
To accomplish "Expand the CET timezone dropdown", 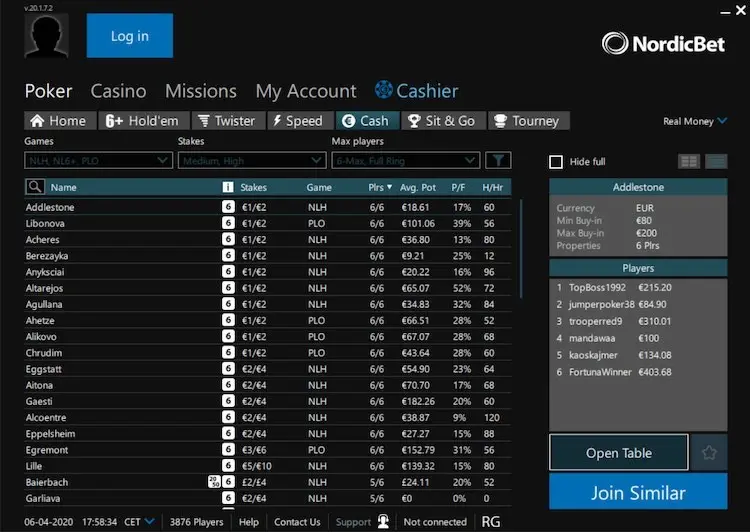I will pos(140,521).
